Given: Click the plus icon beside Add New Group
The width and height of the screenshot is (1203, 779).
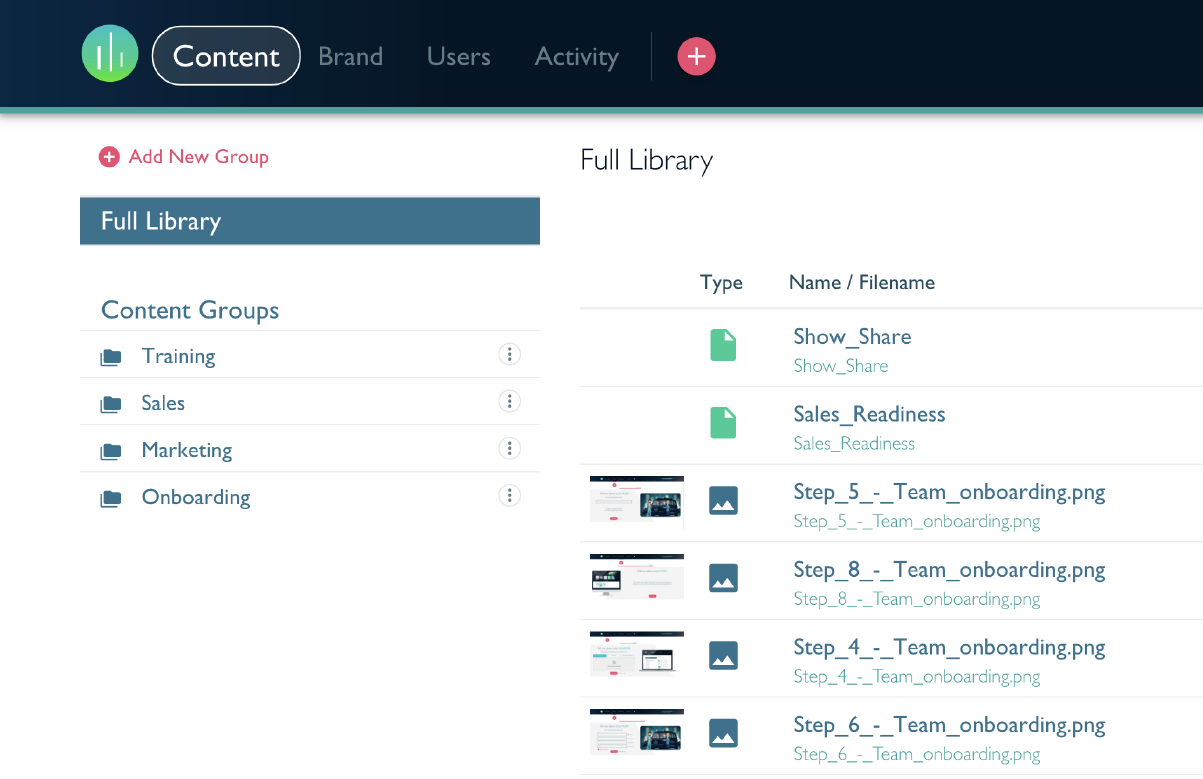Looking at the screenshot, I should point(109,157).
